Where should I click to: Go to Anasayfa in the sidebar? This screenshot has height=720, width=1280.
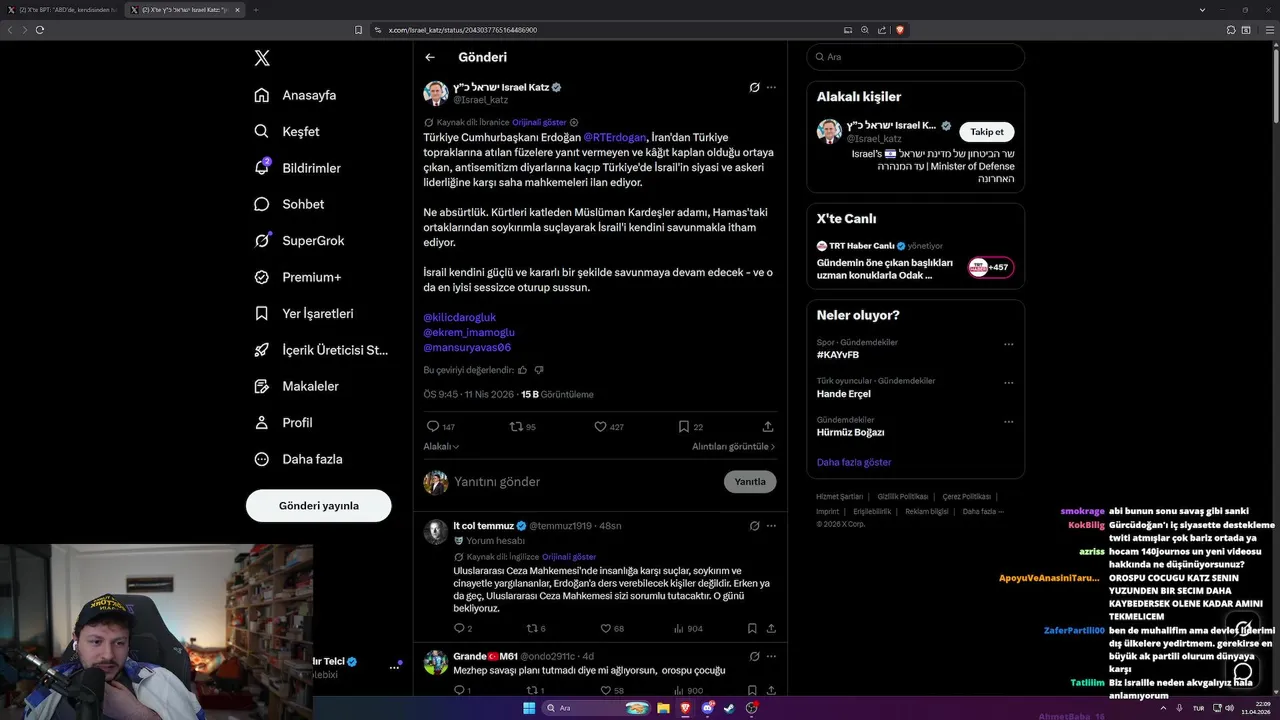point(295,95)
